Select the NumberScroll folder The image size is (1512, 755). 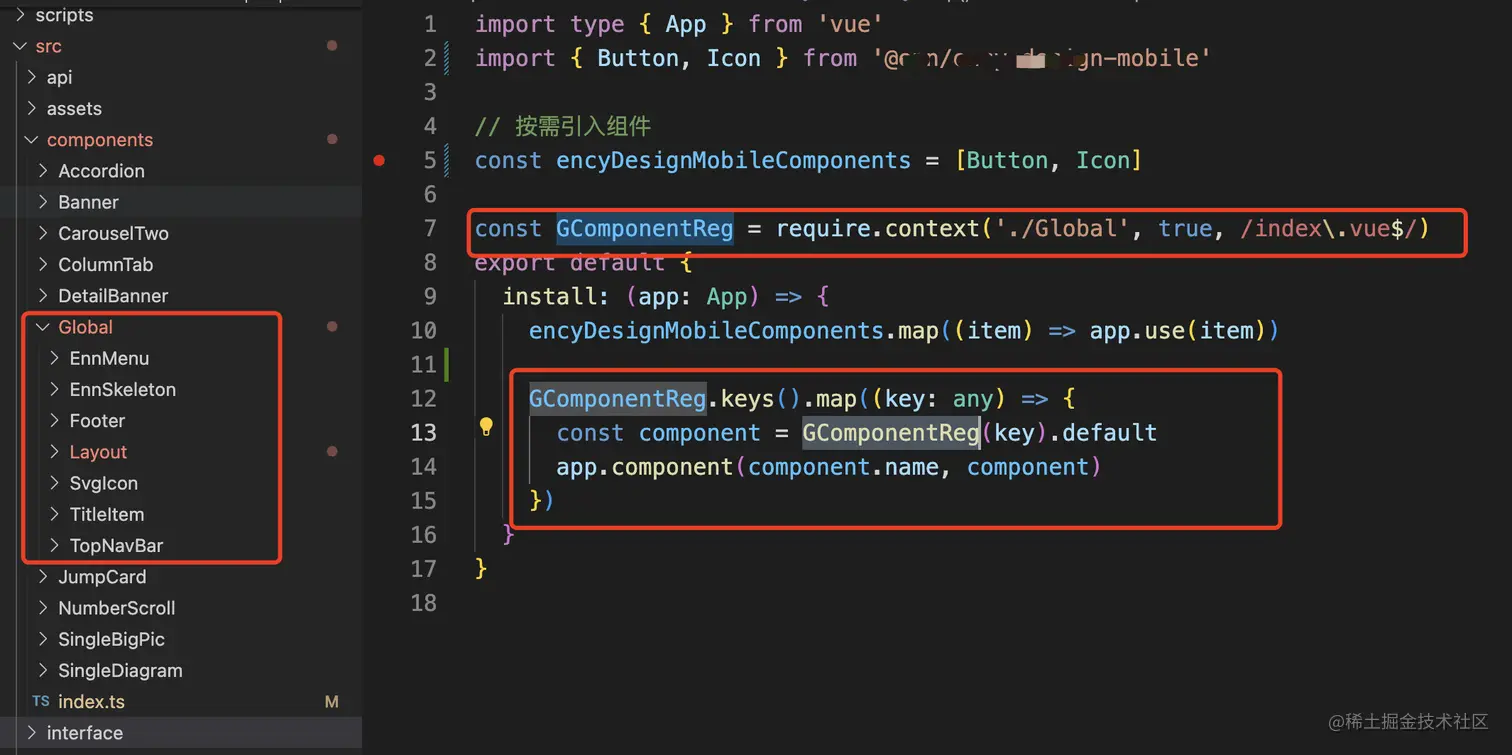[116, 608]
